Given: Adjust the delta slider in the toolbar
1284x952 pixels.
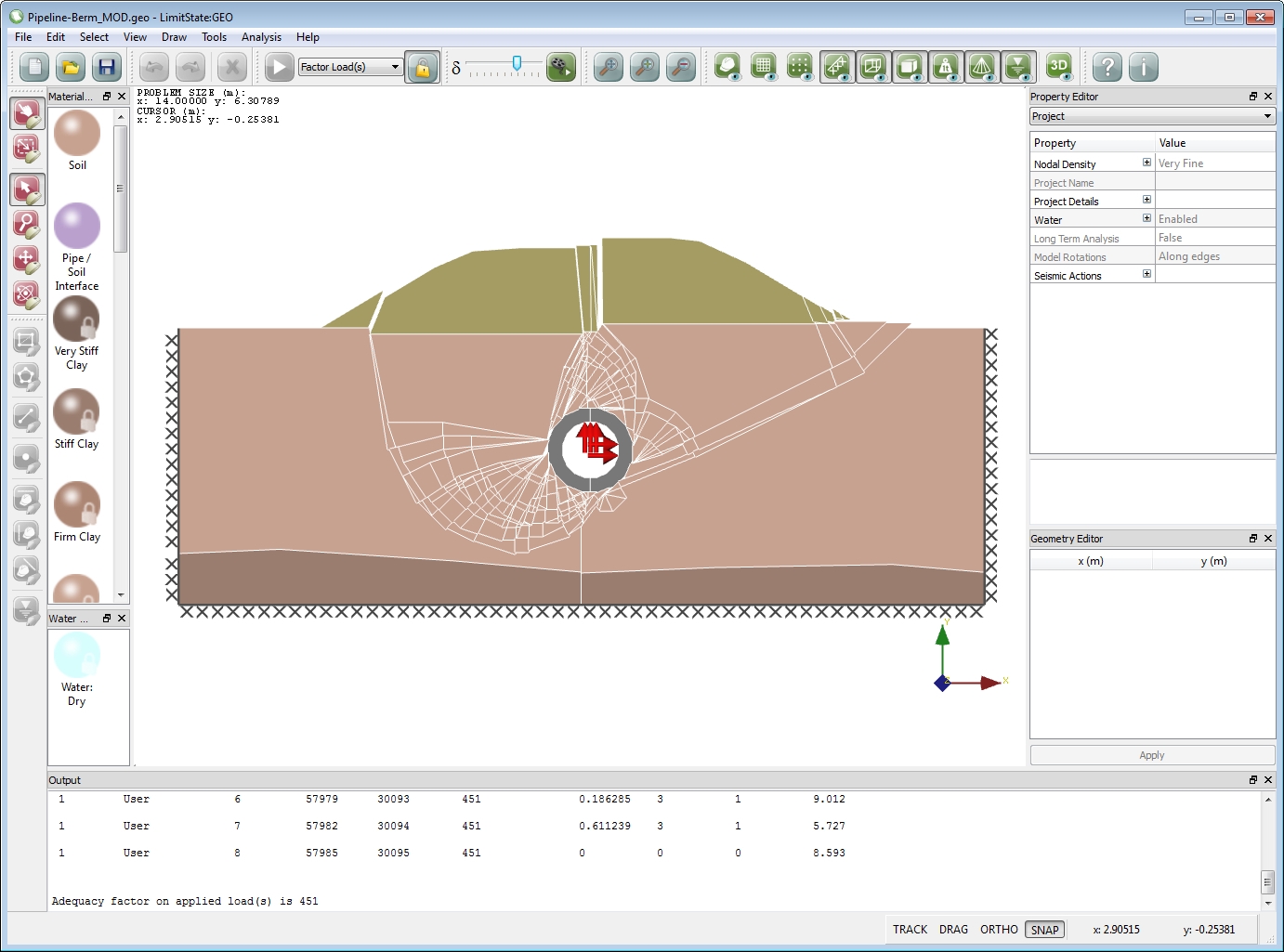Looking at the screenshot, I should [517, 65].
